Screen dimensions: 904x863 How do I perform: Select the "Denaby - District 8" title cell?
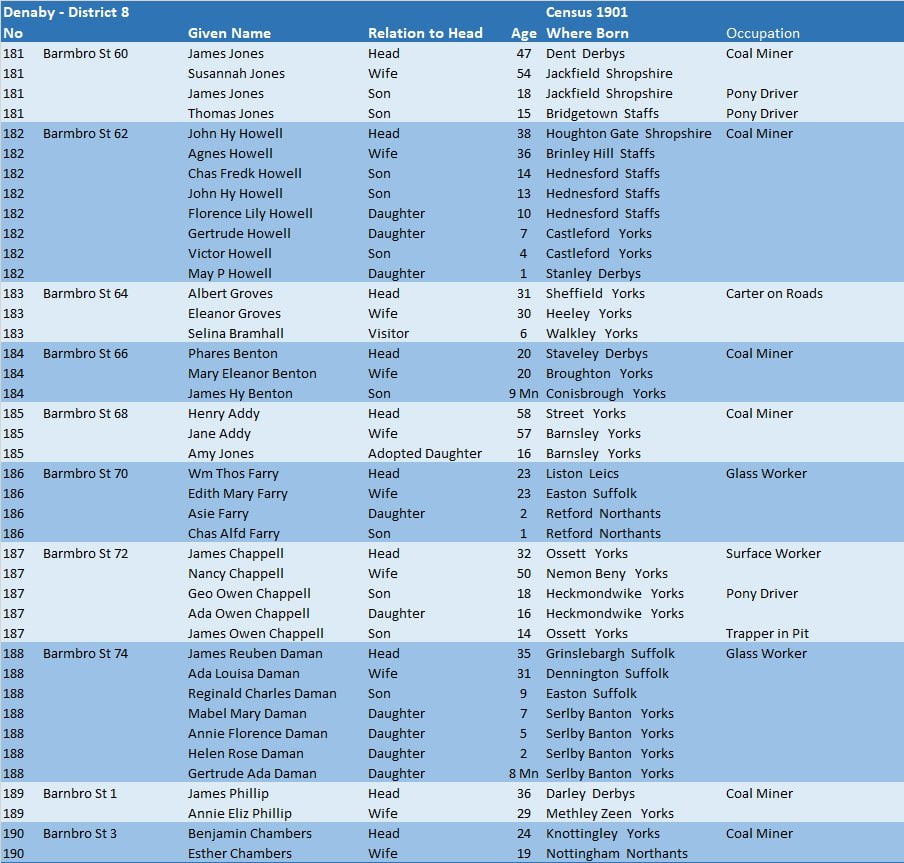[66, 13]
